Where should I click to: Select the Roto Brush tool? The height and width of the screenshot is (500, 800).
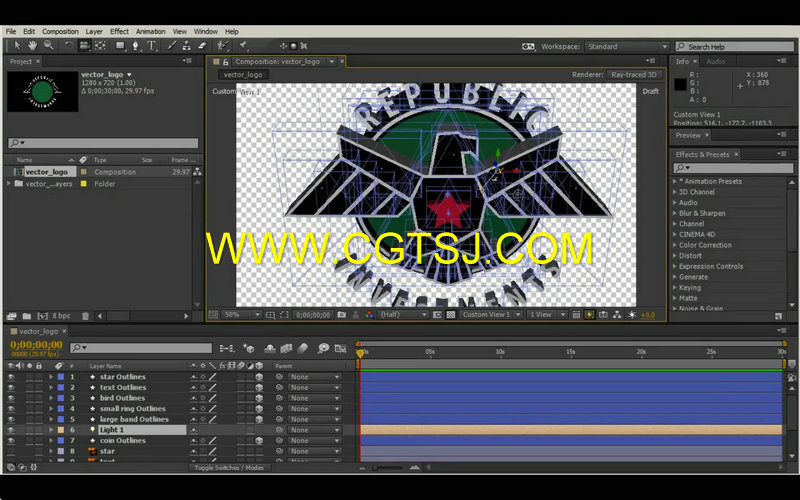222,46
